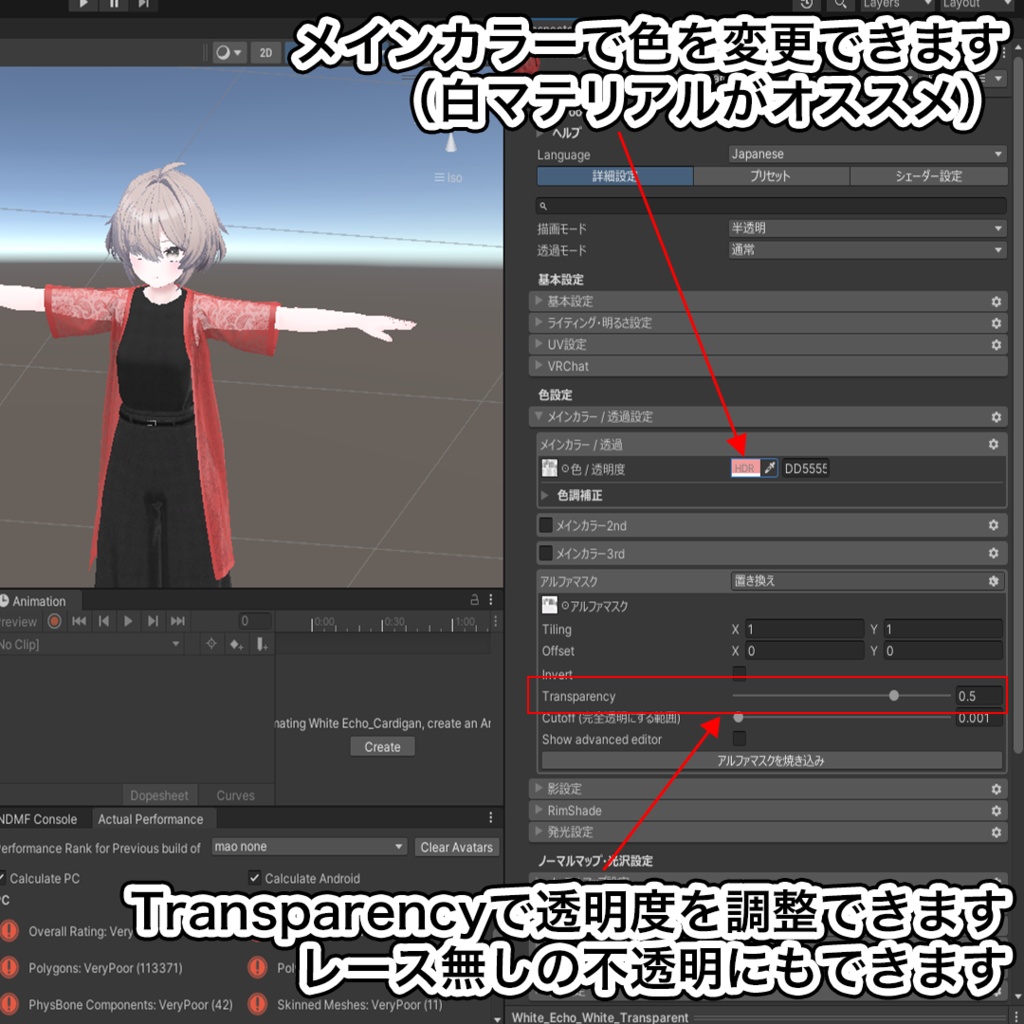This screenshot has height=1024, width=1024.
Task: Click the Cutoff slider handle
Action: (738, 717)
